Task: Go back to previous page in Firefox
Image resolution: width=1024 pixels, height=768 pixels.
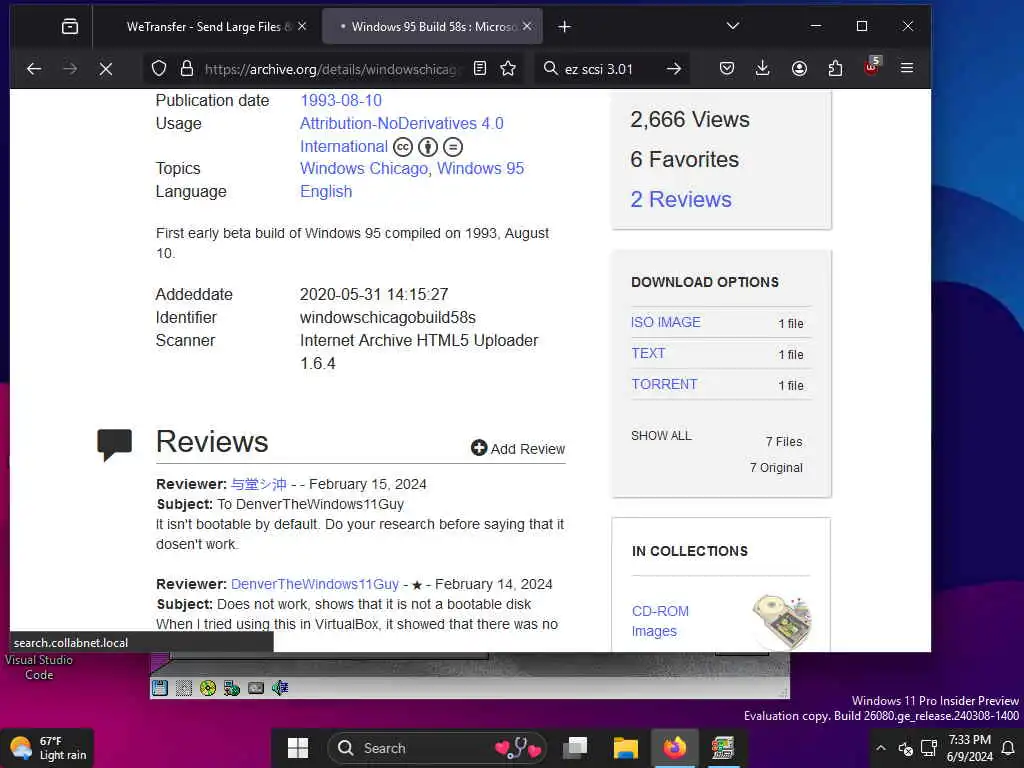Action: [x=34, y=69]
